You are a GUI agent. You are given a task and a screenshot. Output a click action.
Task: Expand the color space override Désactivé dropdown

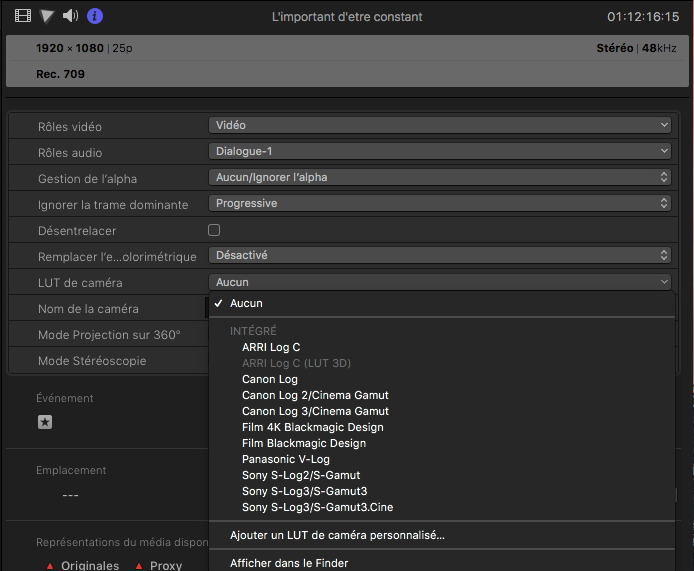[x=439, y=255]
